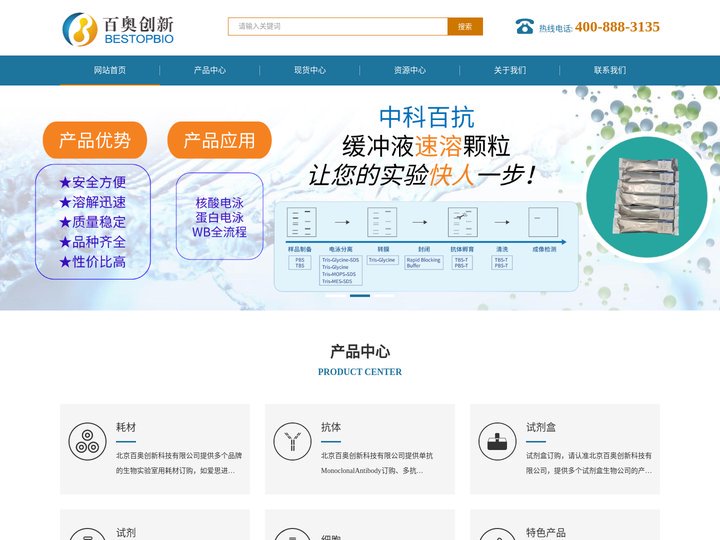Screen dimensions: 720x540
Task: Click hotline number 400-888-3135
Action: pos(617,27)
